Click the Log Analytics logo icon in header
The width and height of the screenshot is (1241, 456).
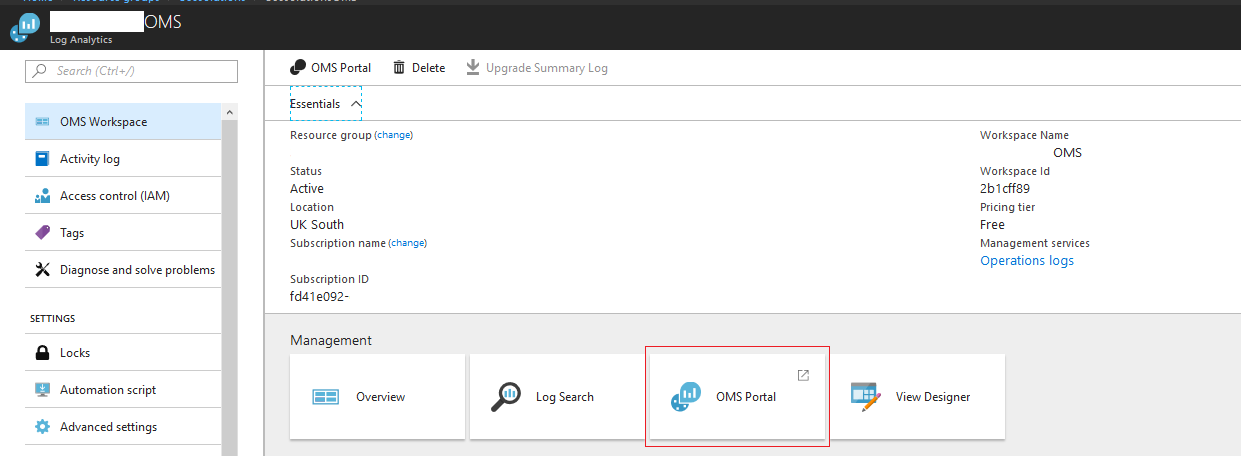[24, 28]
